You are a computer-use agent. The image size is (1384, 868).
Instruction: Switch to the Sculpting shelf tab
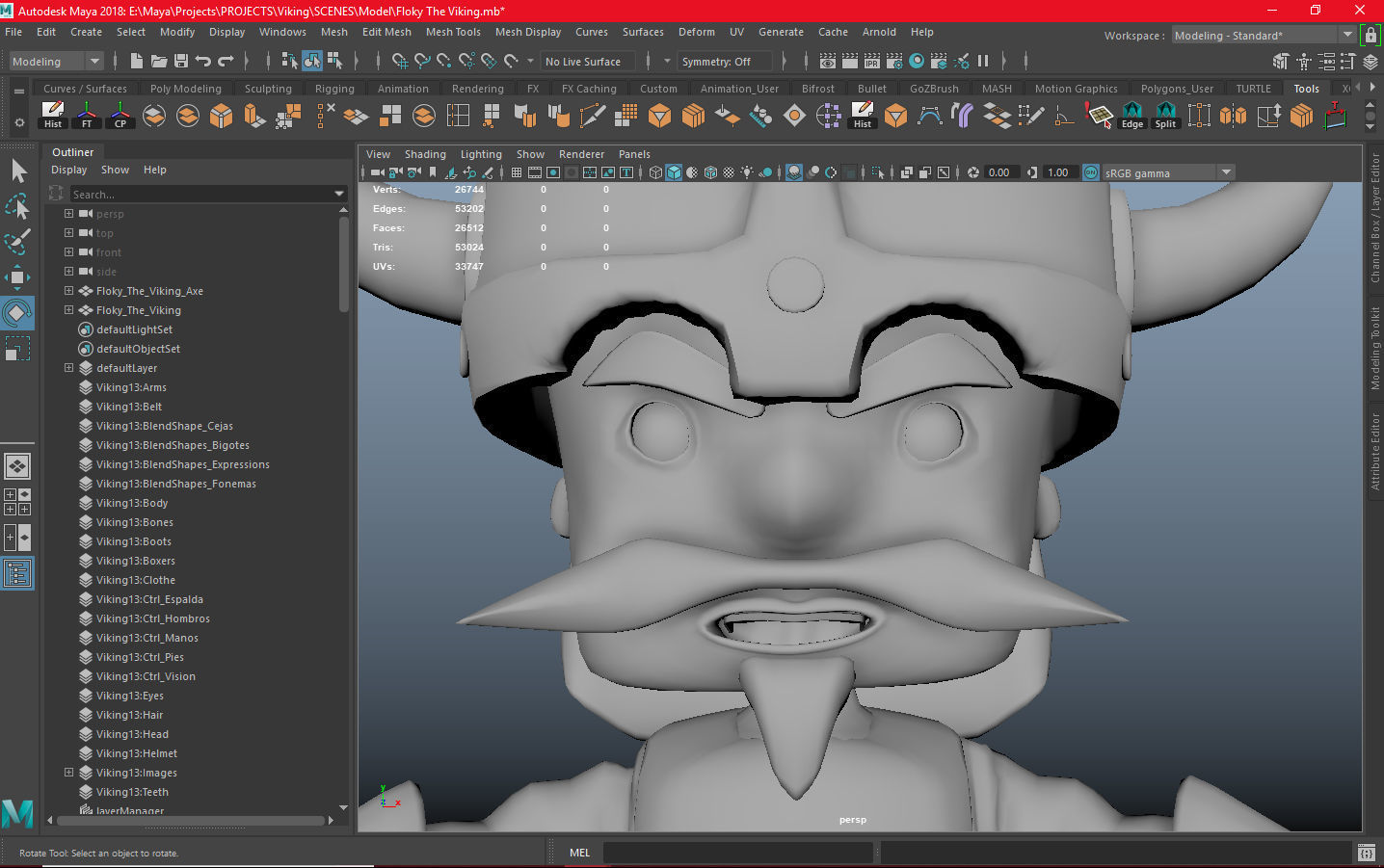[268, 88]
